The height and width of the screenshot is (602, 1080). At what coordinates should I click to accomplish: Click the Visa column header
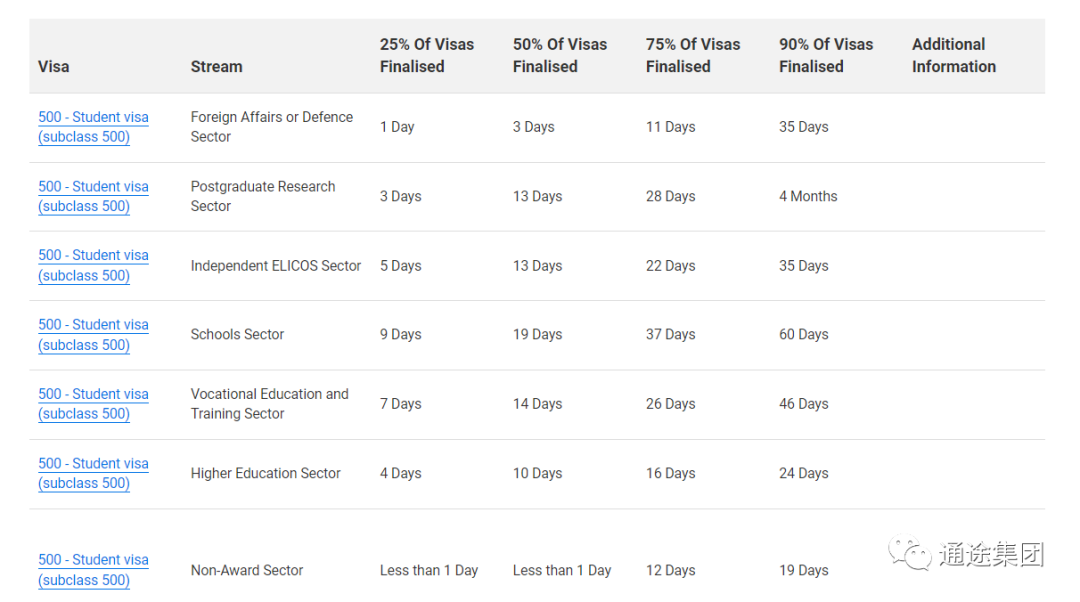(54, 67)
